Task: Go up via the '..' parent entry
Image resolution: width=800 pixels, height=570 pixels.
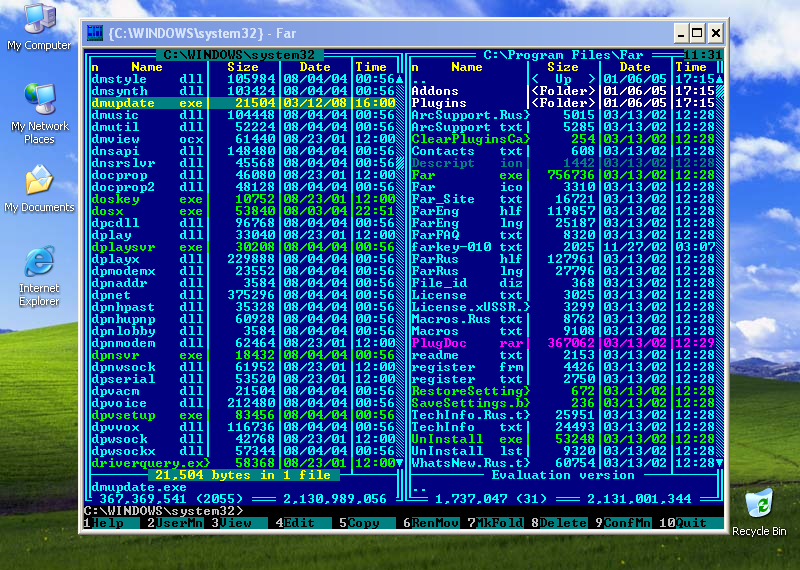Action: pos(420,79)
